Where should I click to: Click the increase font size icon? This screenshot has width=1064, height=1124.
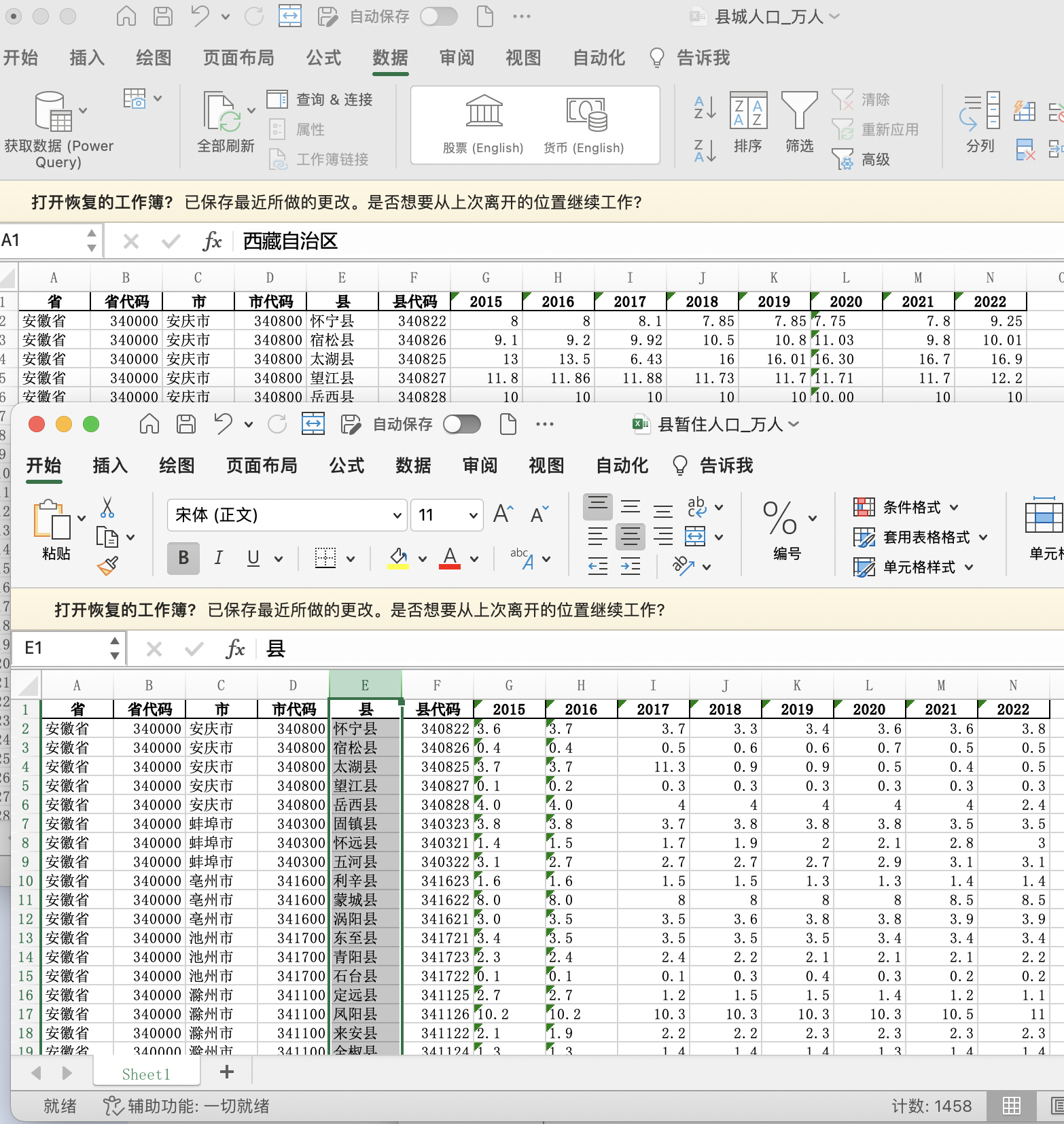[x=503, y=514]
